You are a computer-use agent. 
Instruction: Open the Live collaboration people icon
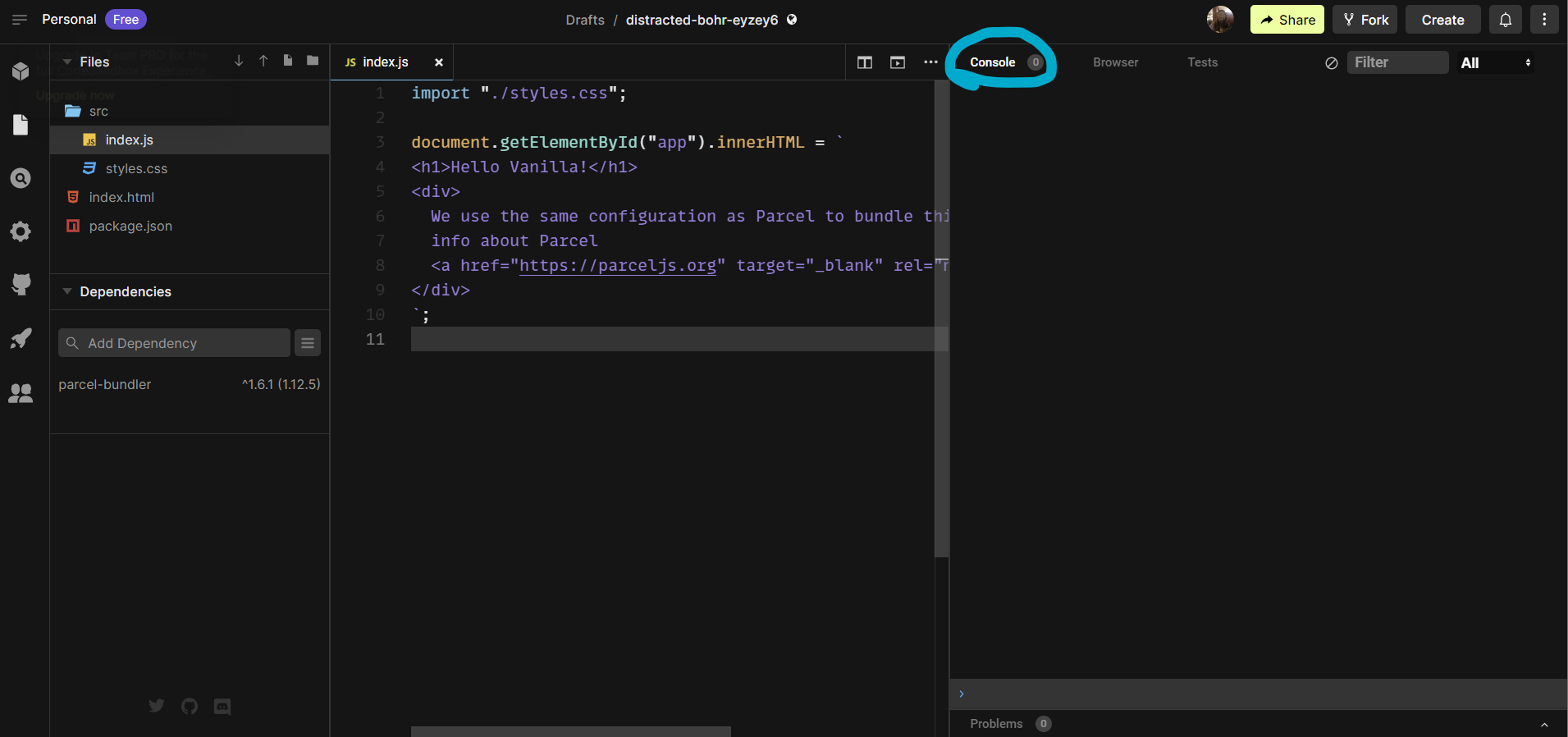[21, 393]
